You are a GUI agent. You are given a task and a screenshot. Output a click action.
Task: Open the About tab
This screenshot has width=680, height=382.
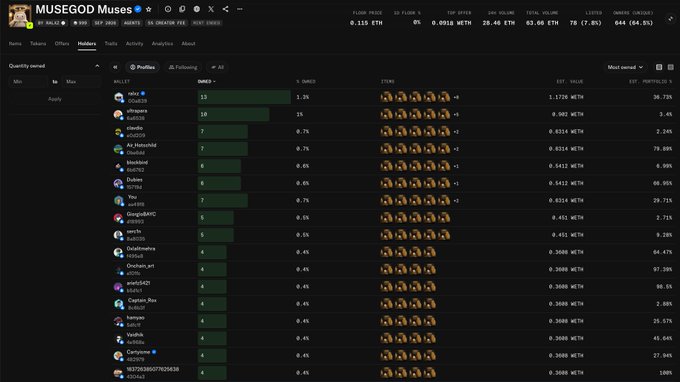(188, 44)
